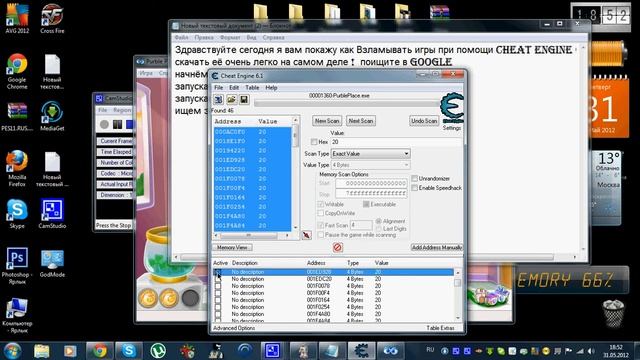This screenshot has height=360, width=640.
Task: Toggle the Hex checkbox
Action: (x=313, y=142)
